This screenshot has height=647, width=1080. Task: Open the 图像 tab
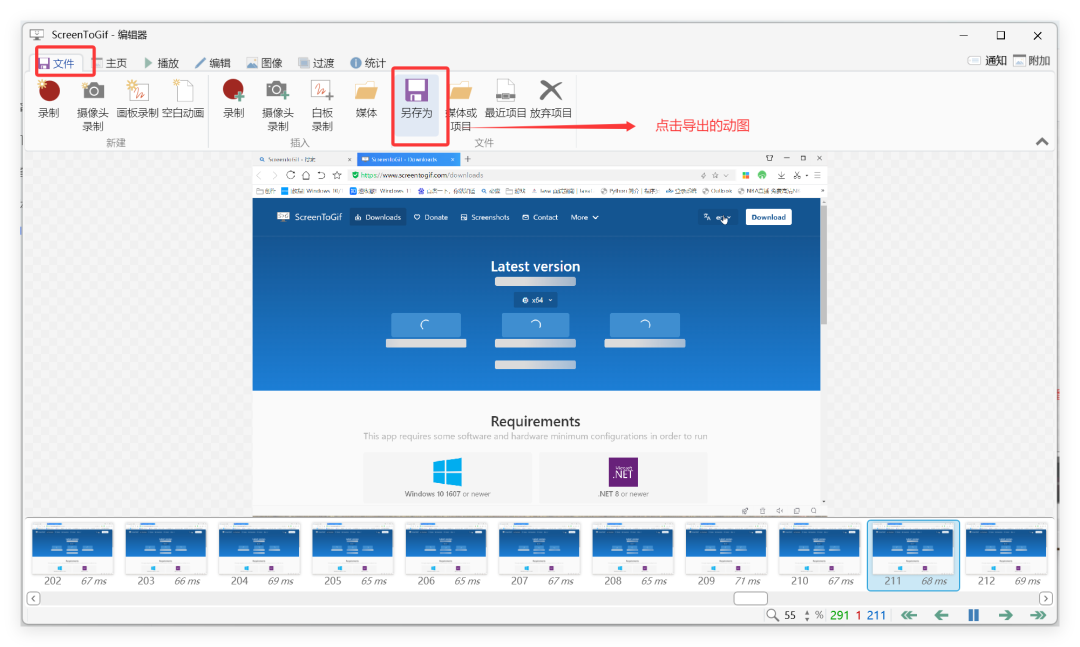[x=264, y=63]
